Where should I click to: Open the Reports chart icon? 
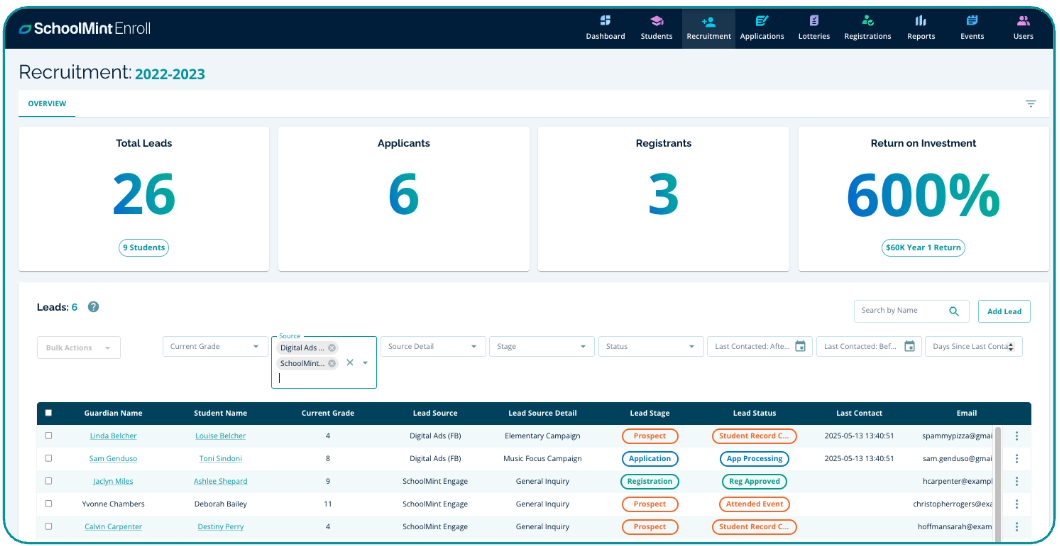[x=921, y=21]
